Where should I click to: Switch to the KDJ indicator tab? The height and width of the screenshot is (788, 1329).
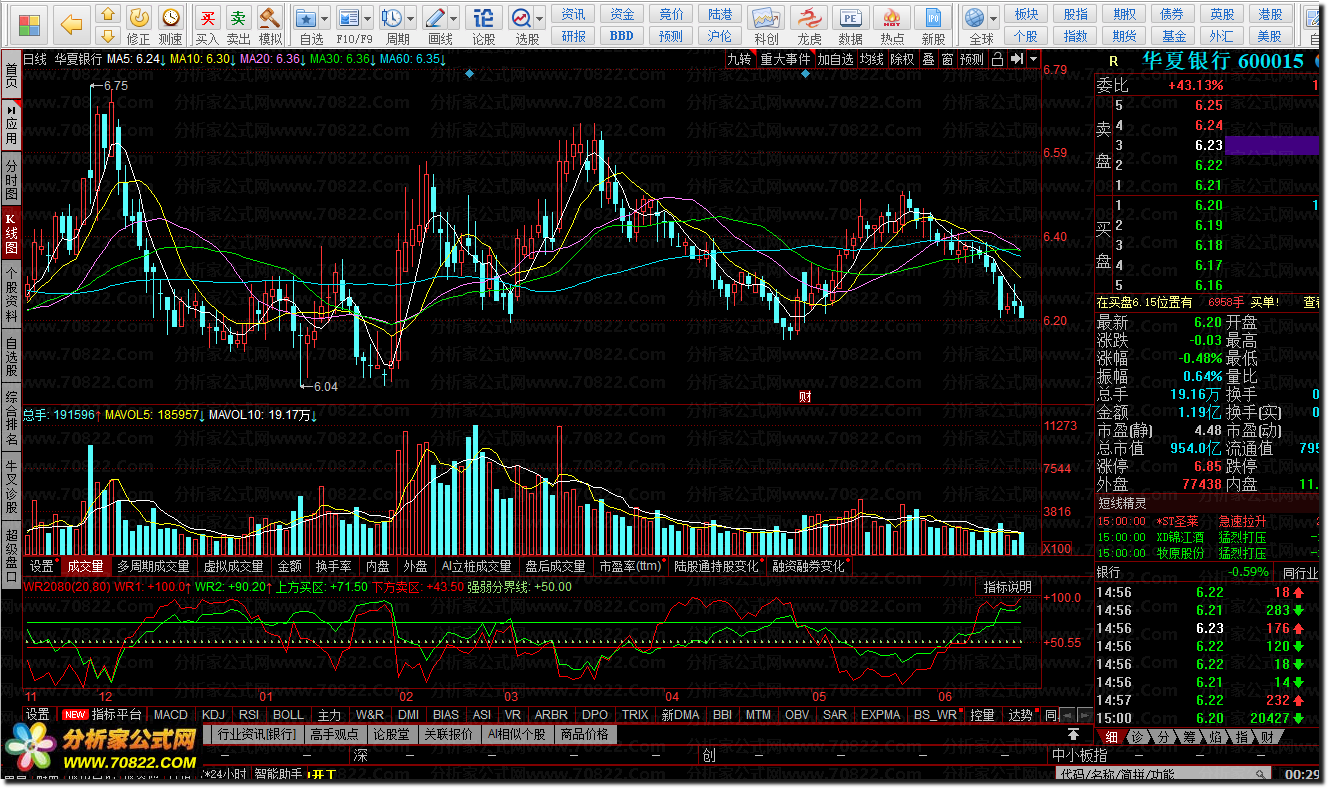tap(213, 714)
